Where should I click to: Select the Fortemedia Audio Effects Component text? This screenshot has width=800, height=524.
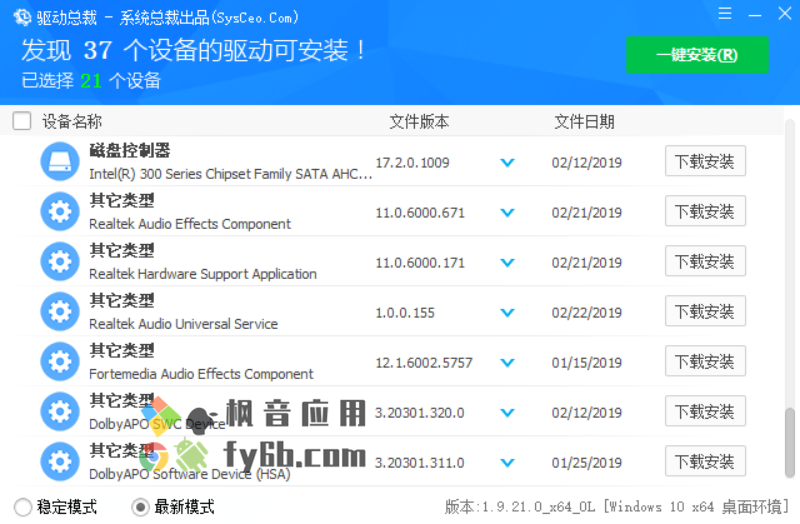201,374
